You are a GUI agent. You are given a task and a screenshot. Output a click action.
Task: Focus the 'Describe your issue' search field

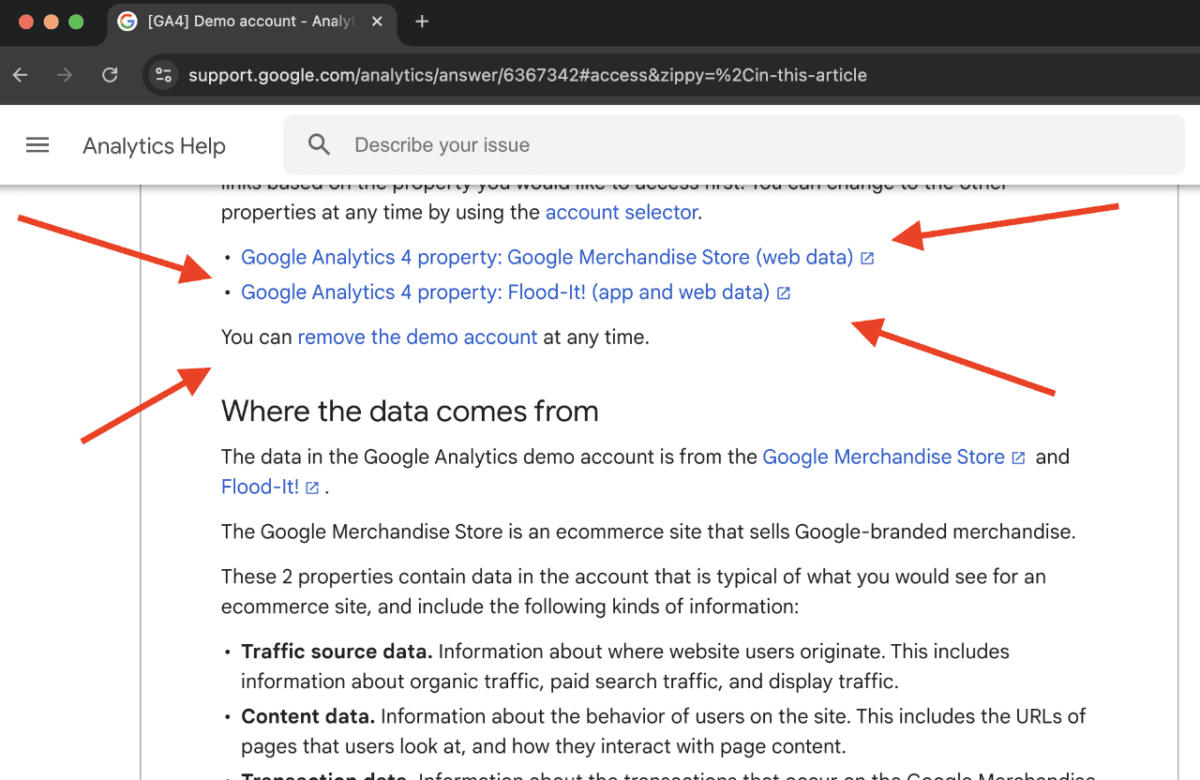click(734, 145)
